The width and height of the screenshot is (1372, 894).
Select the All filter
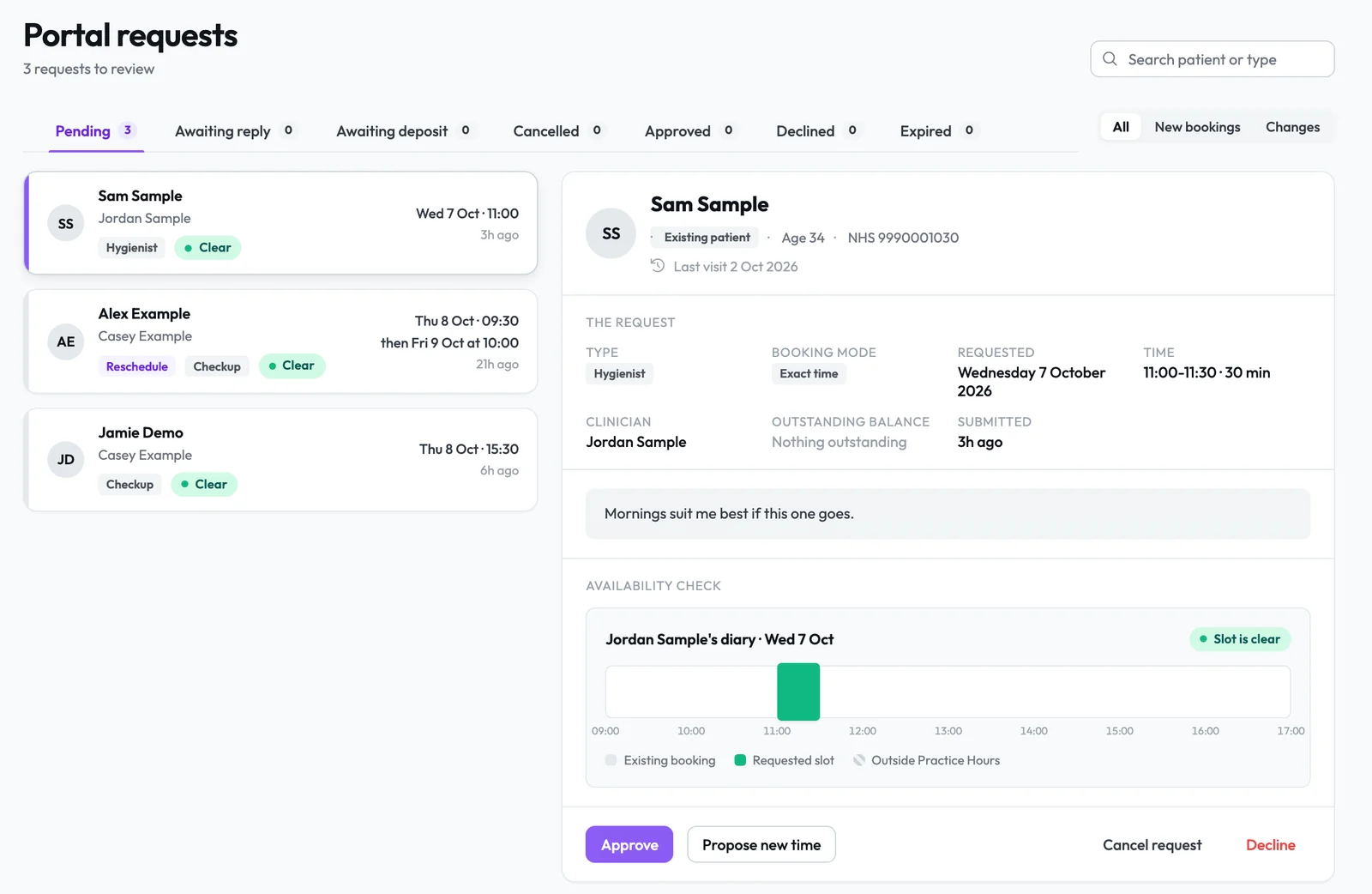pyautogui.click(x=1121, y=127)
